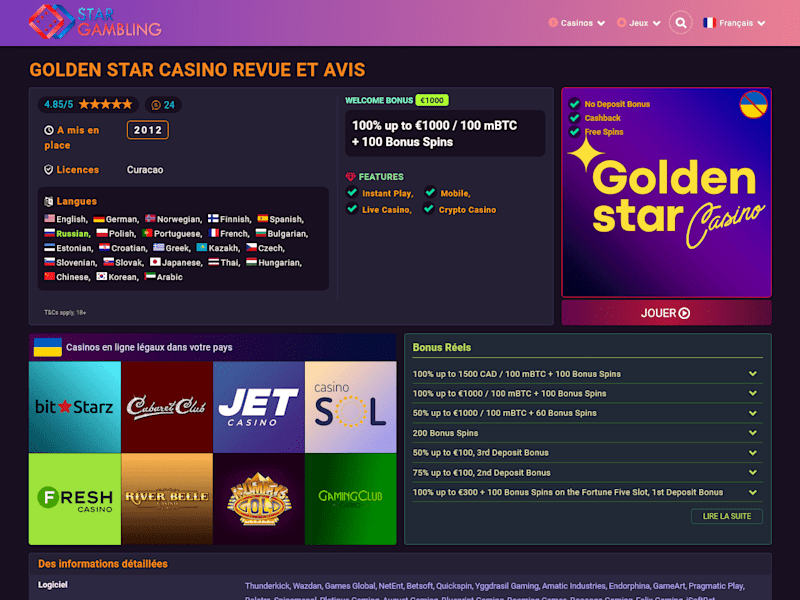The width and height of the screenshot is (800, 600).
Task: Click the French flag icon in header
Action: [709, 23]
